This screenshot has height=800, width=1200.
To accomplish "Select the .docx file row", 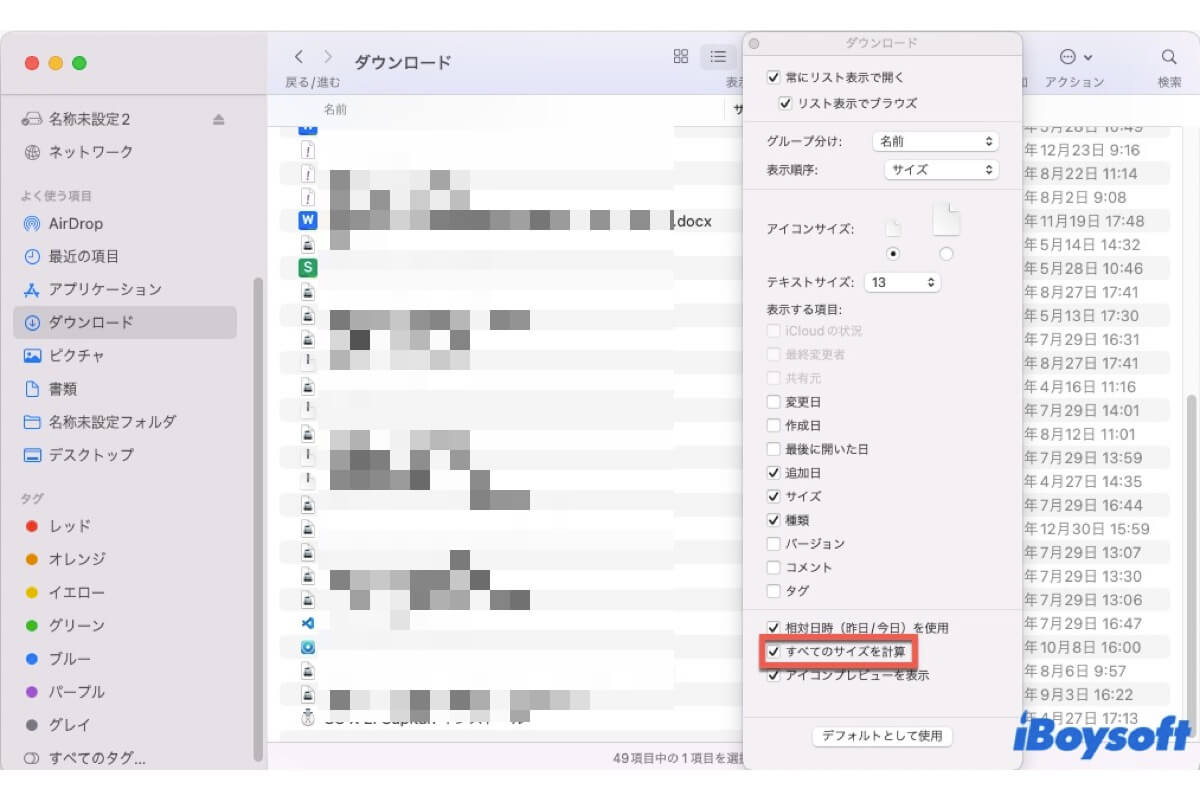I will 500,220.
